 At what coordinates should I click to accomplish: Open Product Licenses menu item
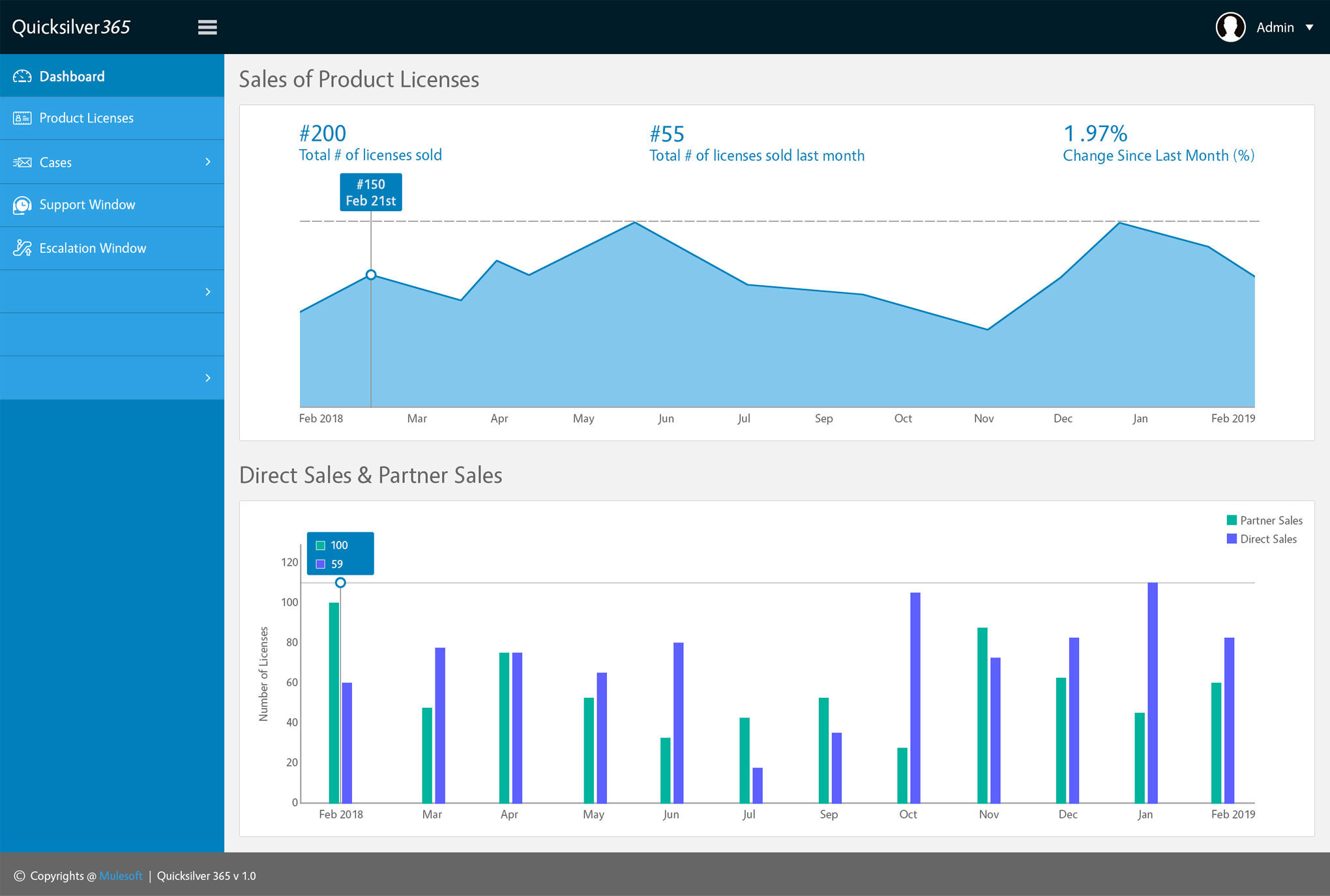[x=86, y=118]
